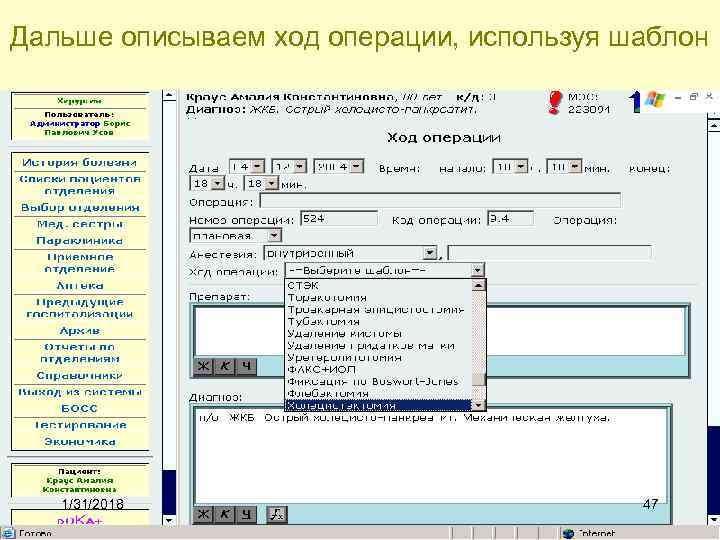
Task: Click the bold Ж button under Препарат
Action: pos(203,366)
